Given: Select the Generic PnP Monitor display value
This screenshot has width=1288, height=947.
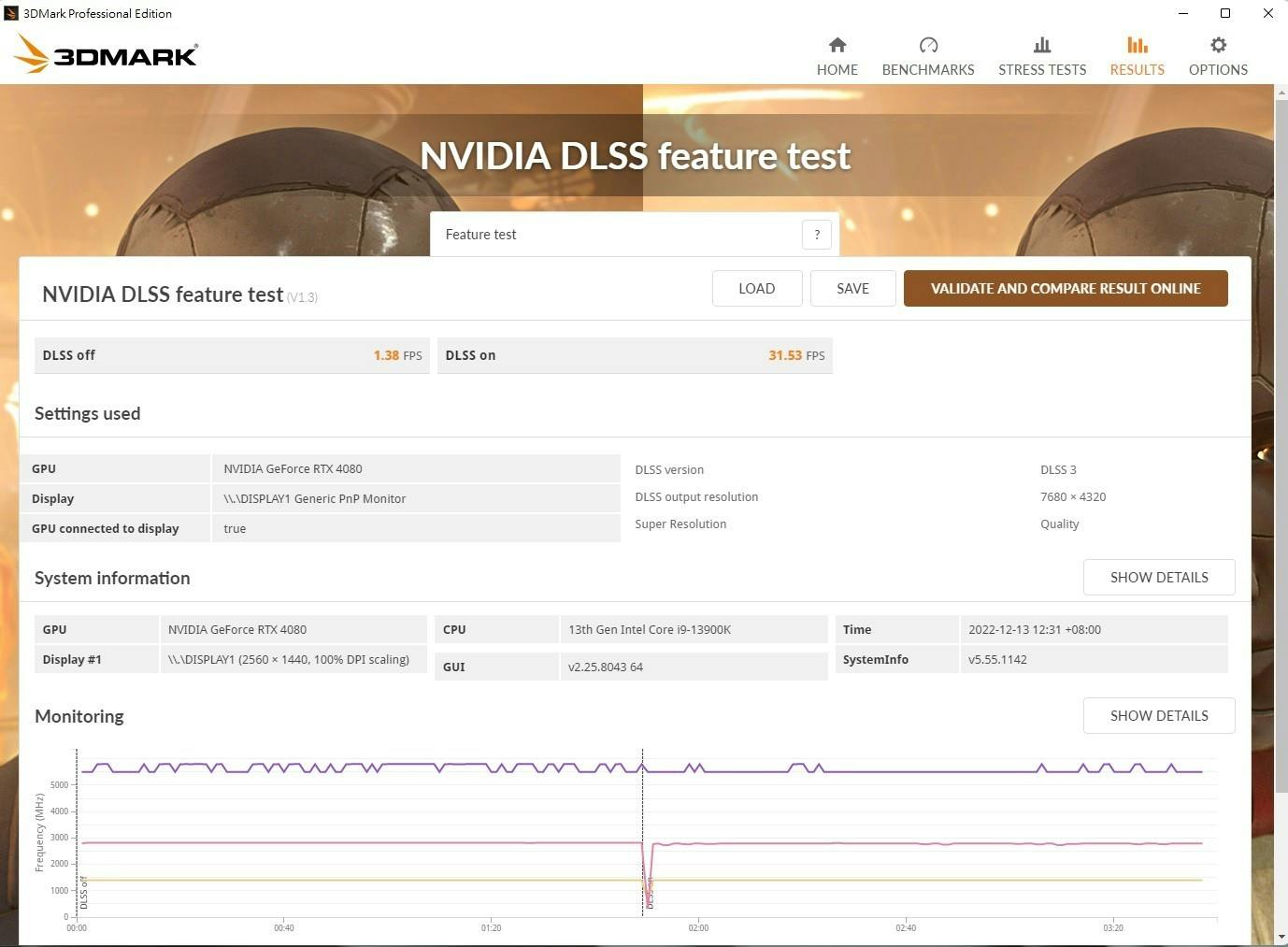Looking at the screenshot, I should [x=314, y=499].
